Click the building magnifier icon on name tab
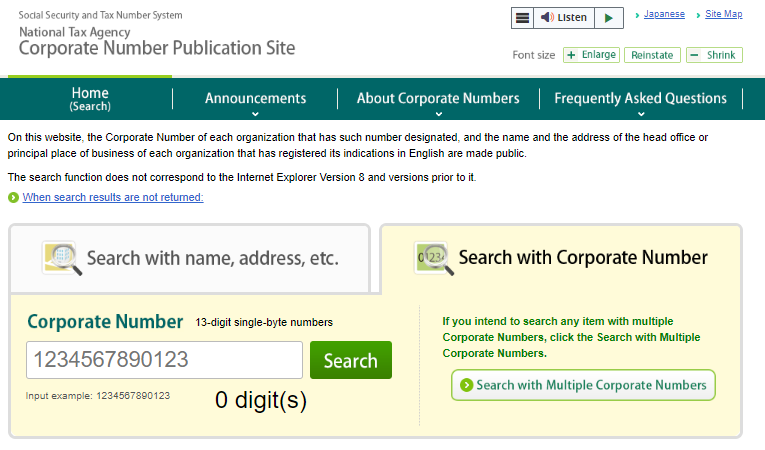 click(x=61, y=258)
